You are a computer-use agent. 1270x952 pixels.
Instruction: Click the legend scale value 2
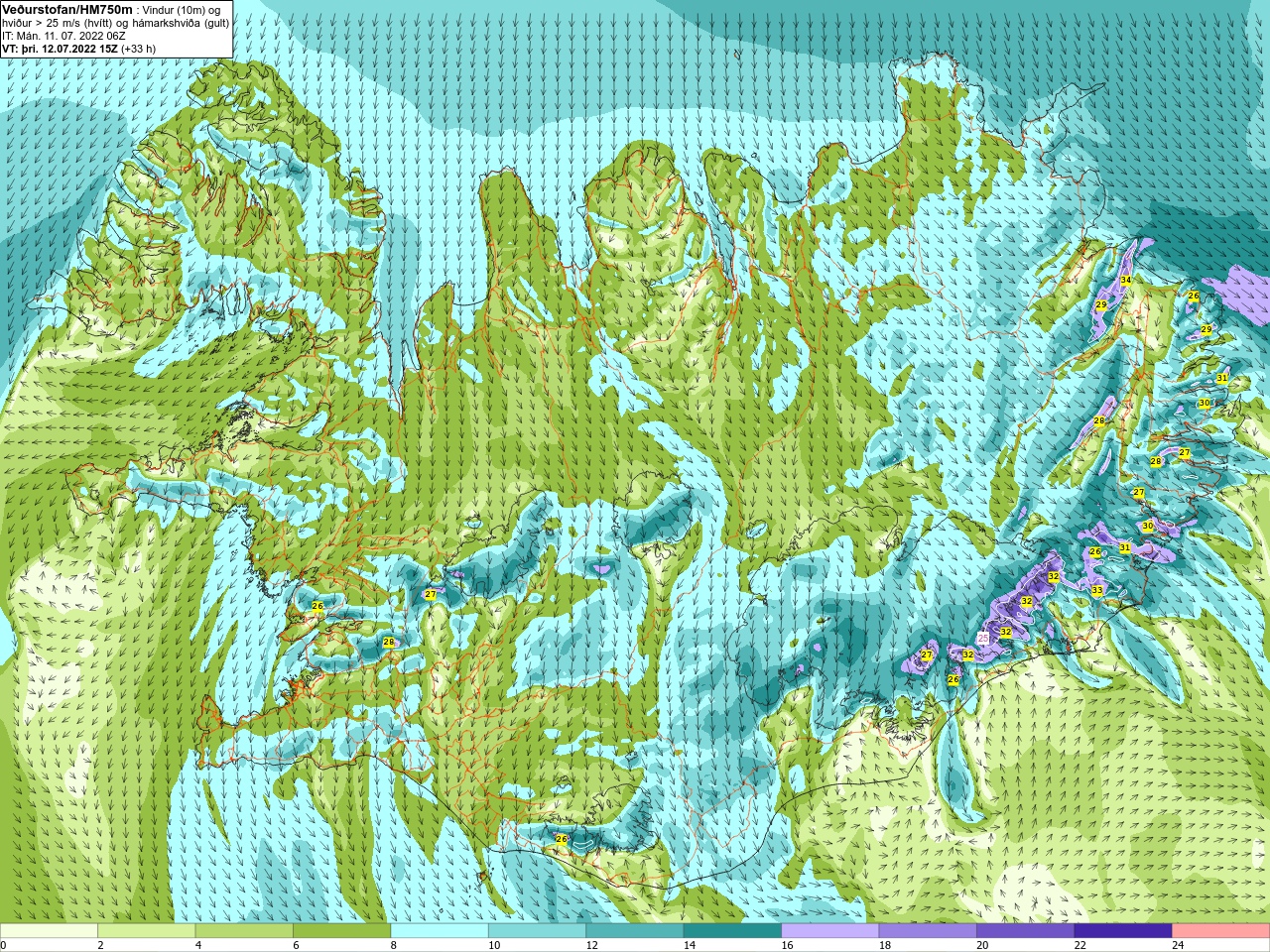click(x=100, y=945)
